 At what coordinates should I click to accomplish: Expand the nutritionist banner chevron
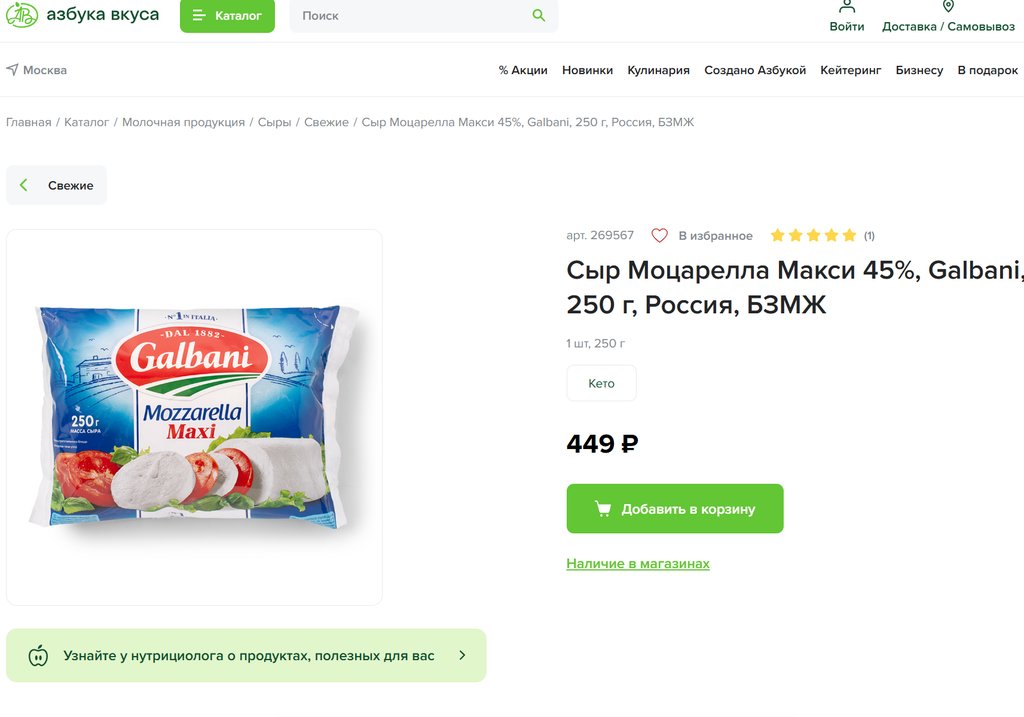pos(462,656)
